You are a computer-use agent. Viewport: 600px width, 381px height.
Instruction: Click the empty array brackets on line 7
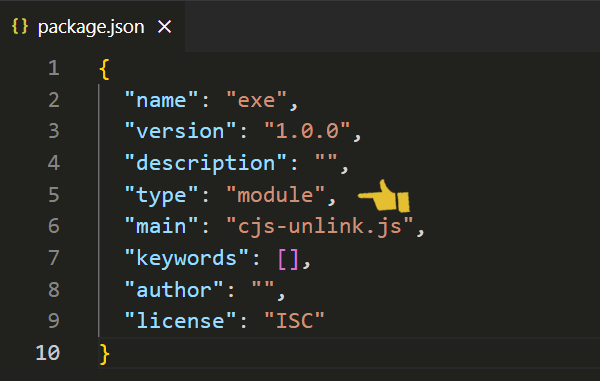pyautogui.click(x=288, y=259)
